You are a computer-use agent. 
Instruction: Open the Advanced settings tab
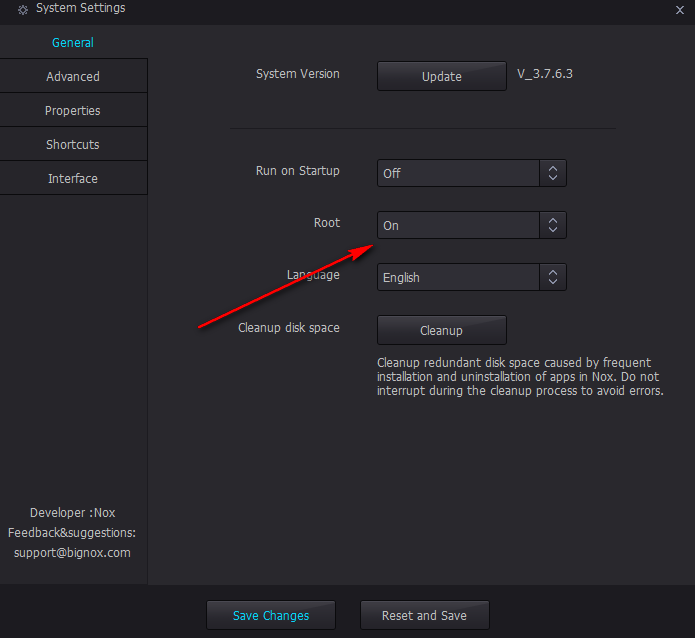[x=73, y=76]
